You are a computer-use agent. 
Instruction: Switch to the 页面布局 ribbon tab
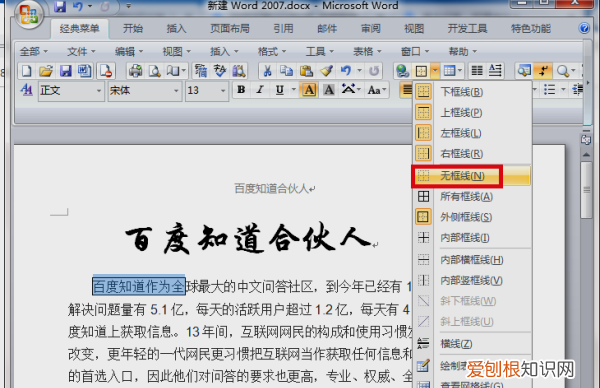[x=230, y=28]
